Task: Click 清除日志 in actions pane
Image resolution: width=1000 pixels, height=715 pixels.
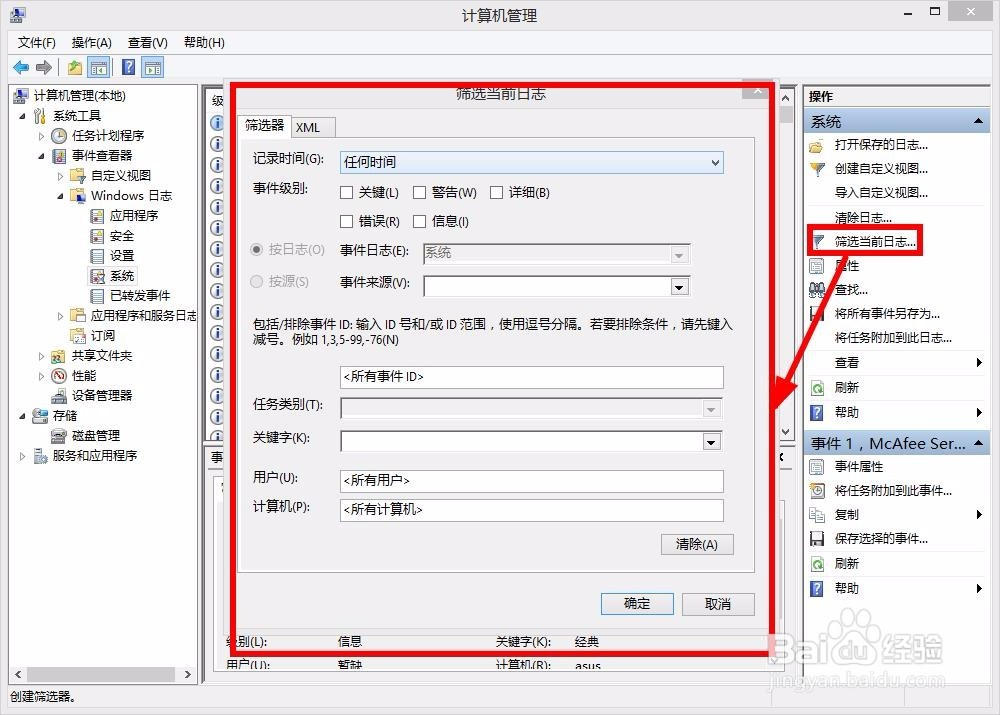Action: click(x=863, y=217)
